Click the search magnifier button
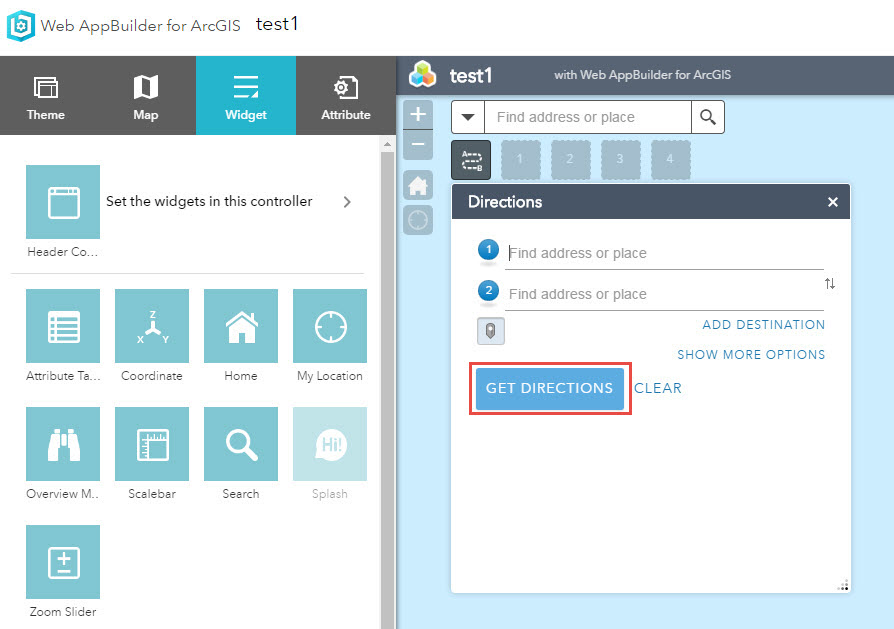The height and width of the screenshot is (629, 894). click(708, 117)
